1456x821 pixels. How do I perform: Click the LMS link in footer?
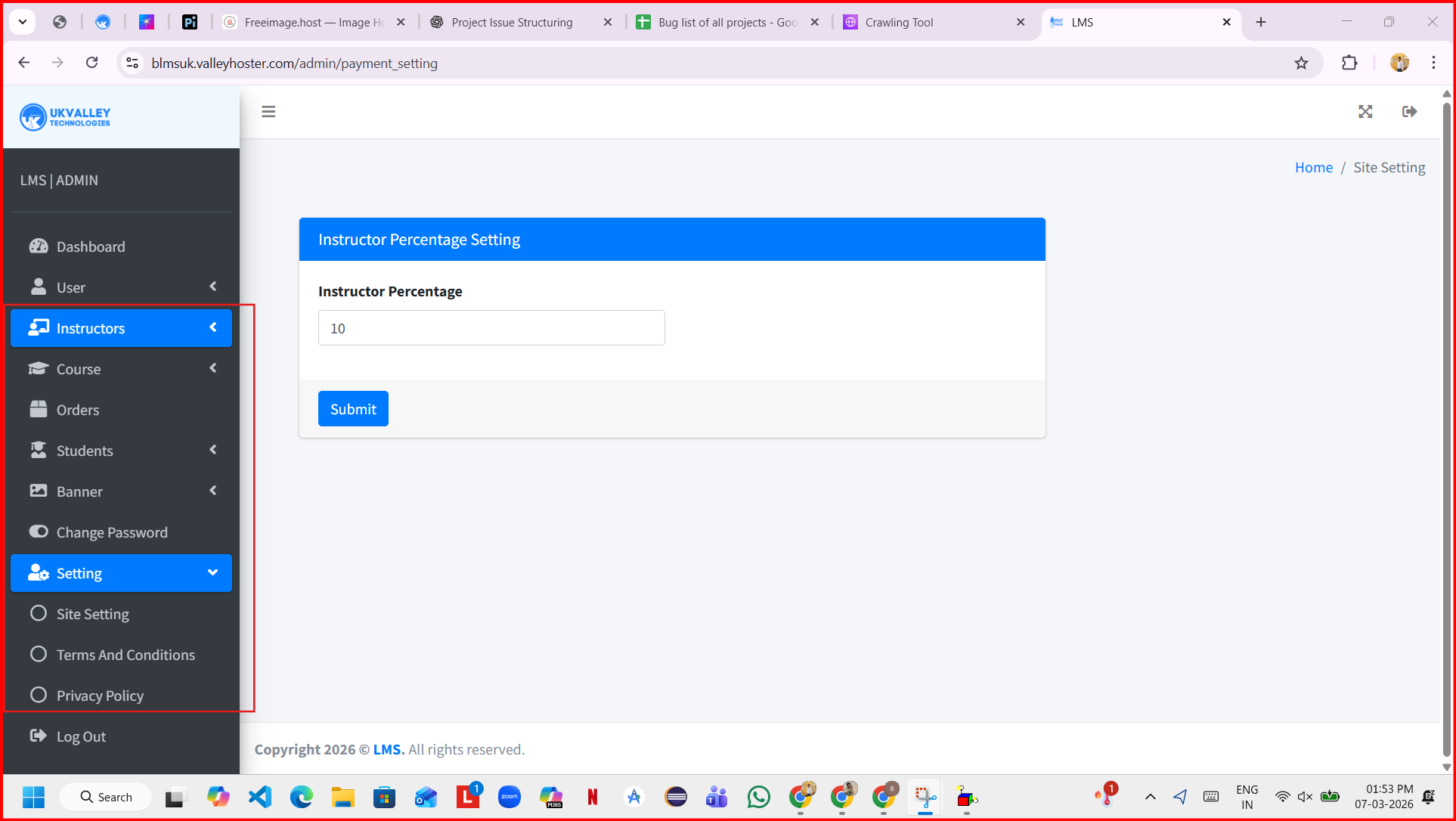pyautogui.click(x=389, y=749)
